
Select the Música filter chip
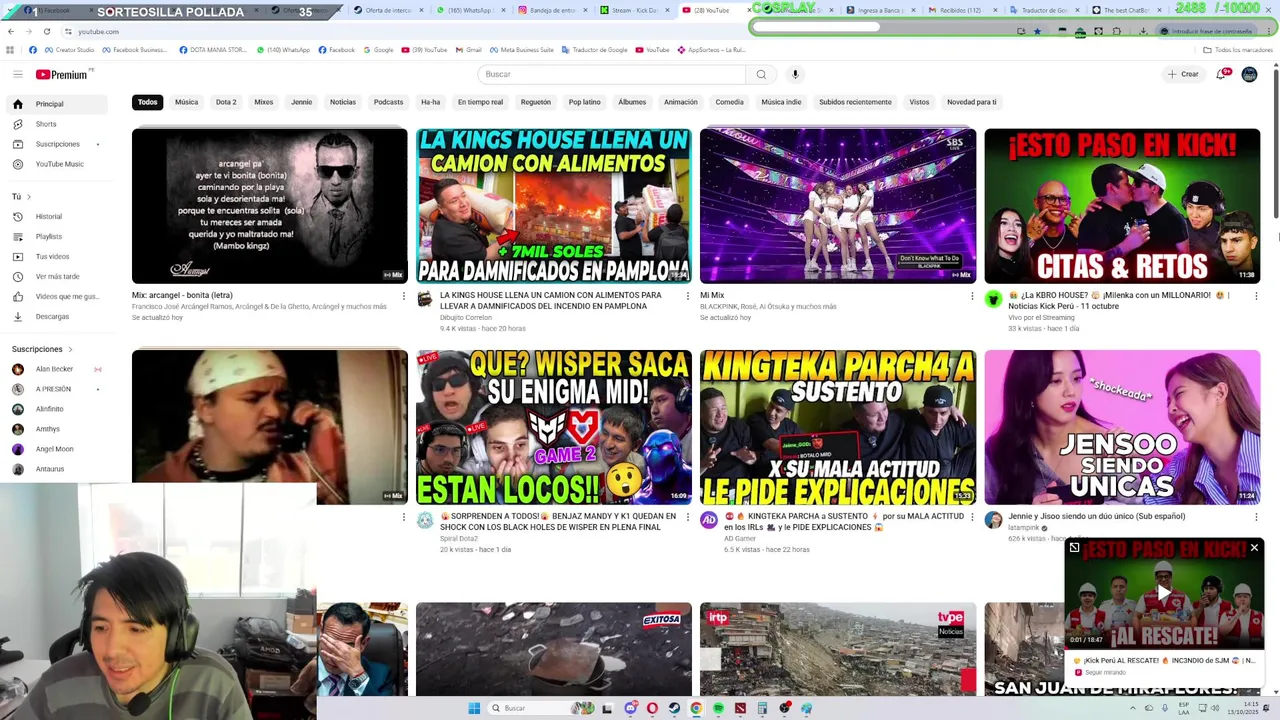pos(186,102)
